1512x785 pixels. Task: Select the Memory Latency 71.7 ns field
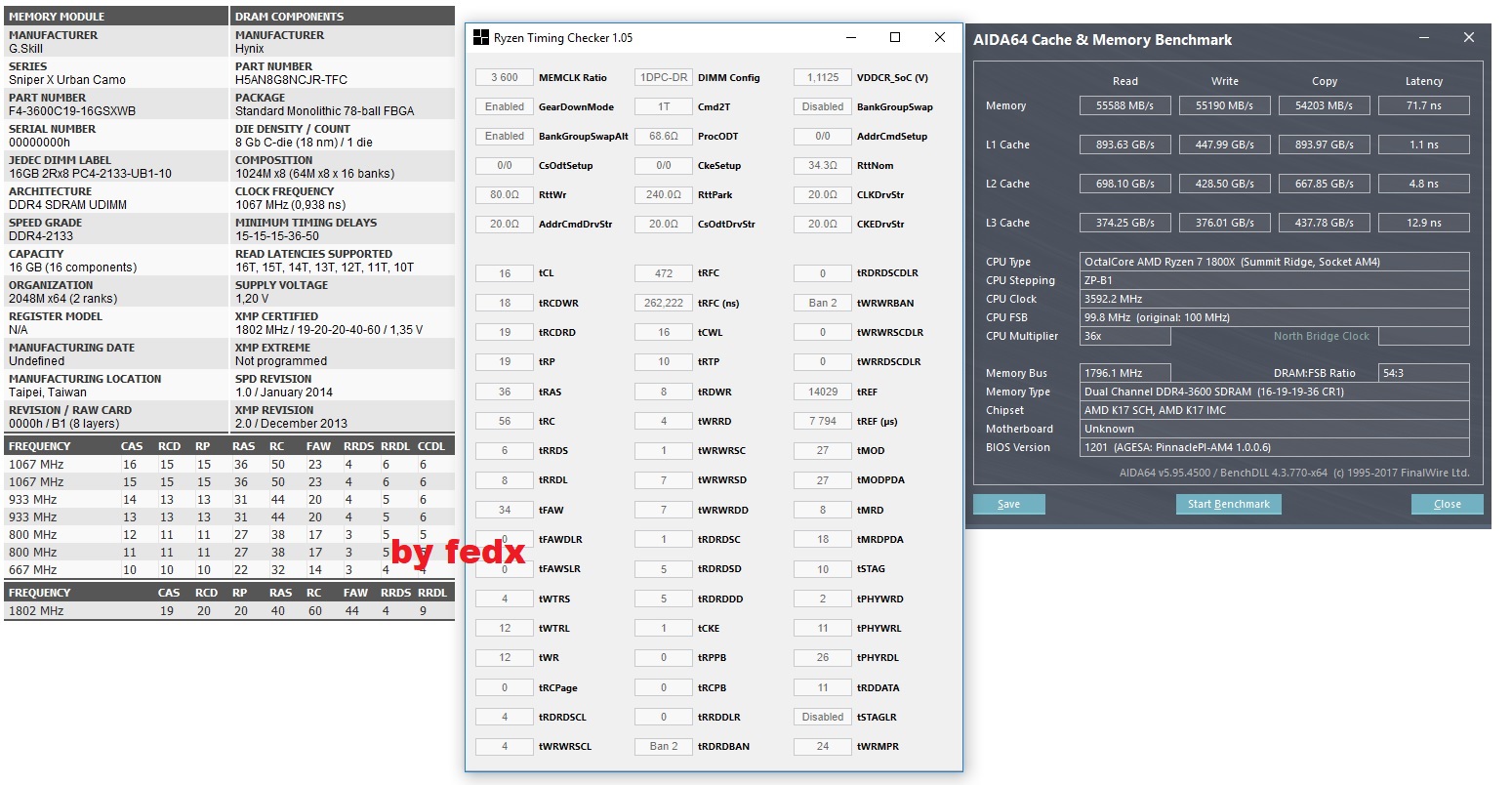1424,105
